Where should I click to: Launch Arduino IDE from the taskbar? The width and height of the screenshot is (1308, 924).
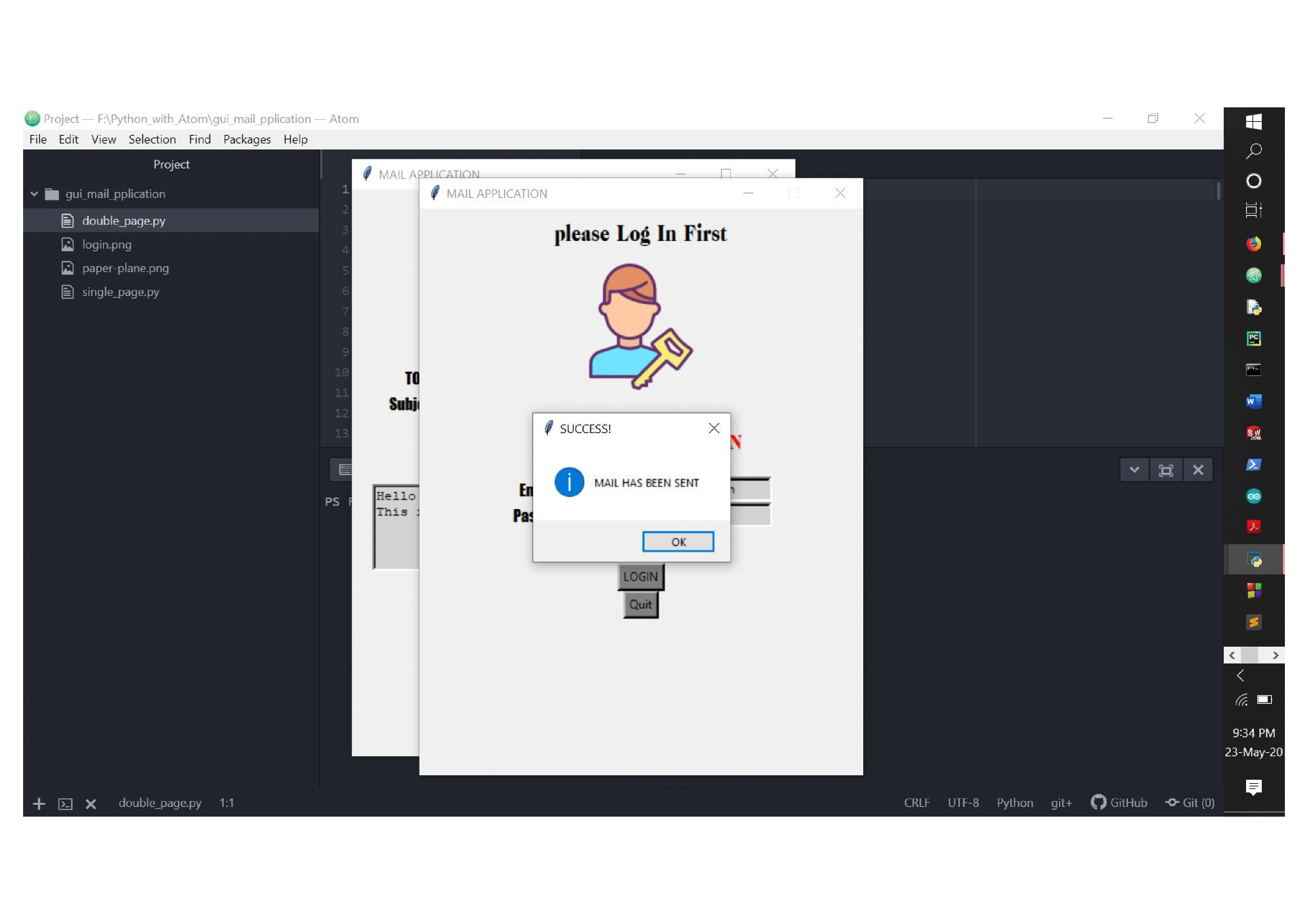(x=1253, y=495)
